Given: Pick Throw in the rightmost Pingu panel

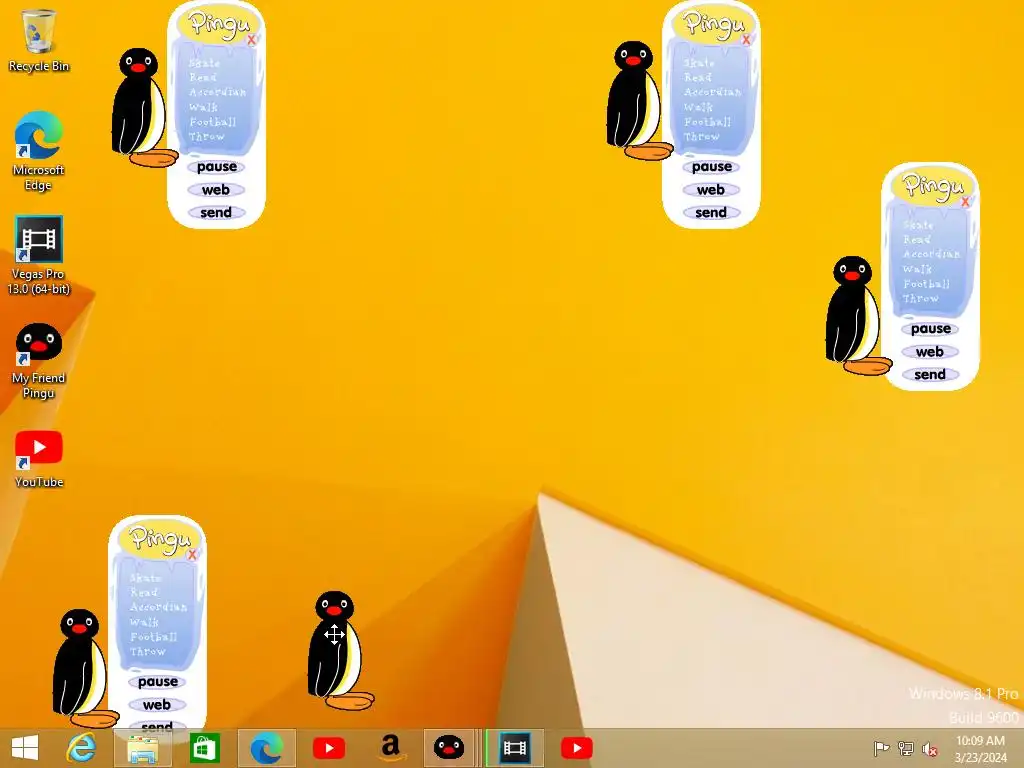Looking at the screenshot, I should pos(921,298).
